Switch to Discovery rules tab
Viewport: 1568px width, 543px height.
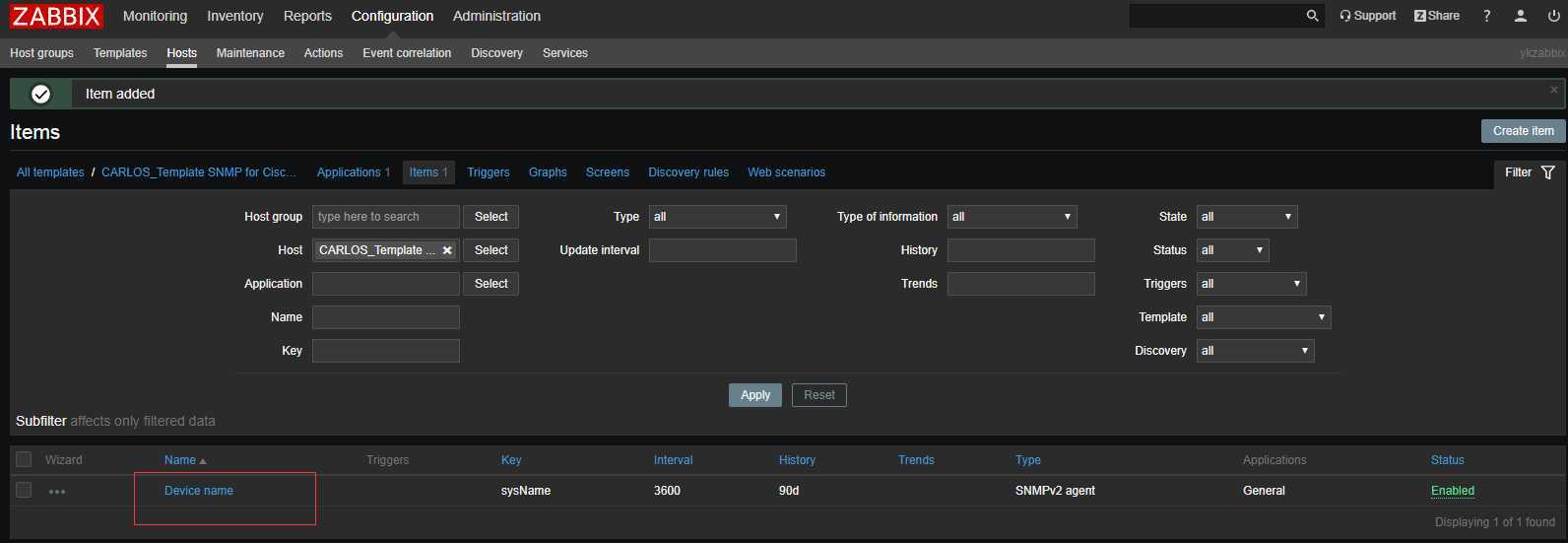click(x=688, y=172)
